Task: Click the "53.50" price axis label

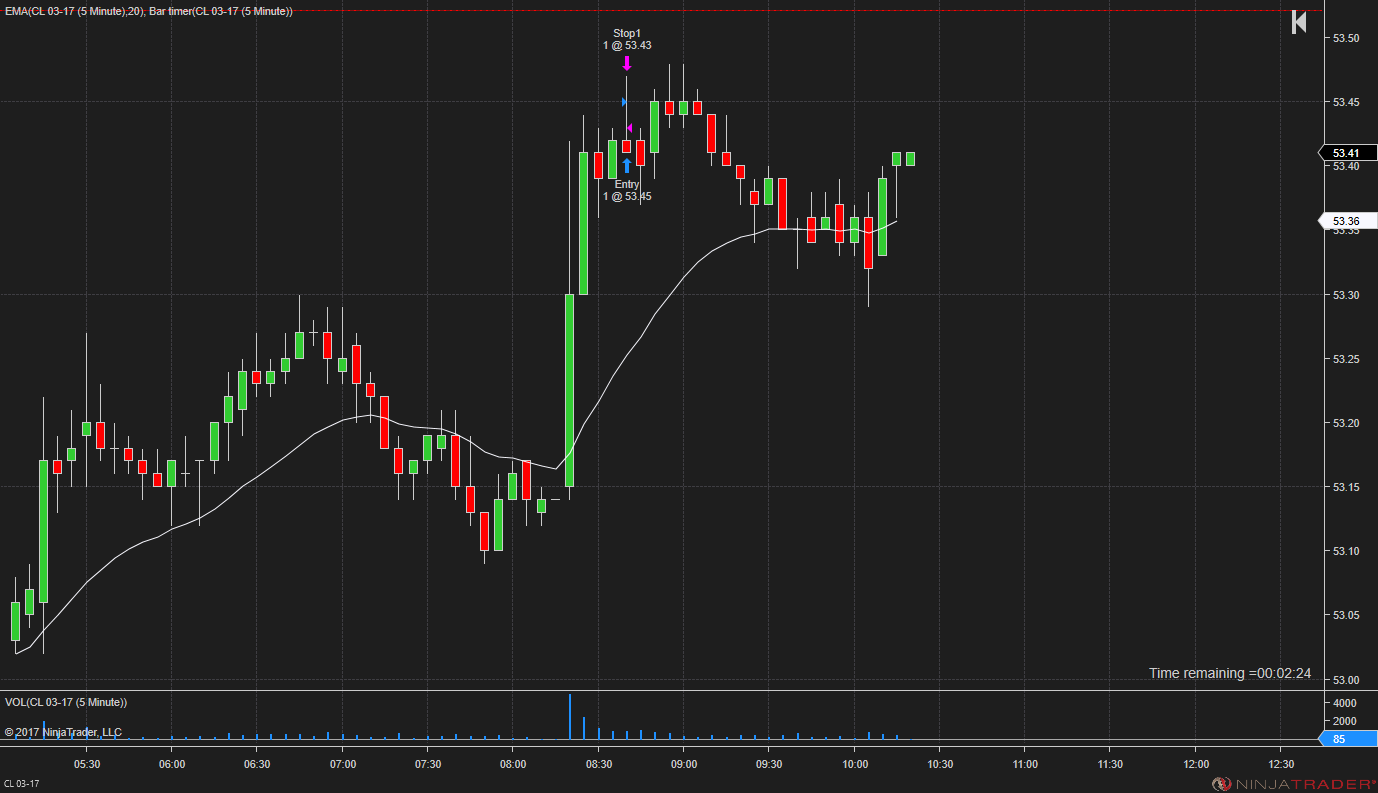Action: point(1346,38)
